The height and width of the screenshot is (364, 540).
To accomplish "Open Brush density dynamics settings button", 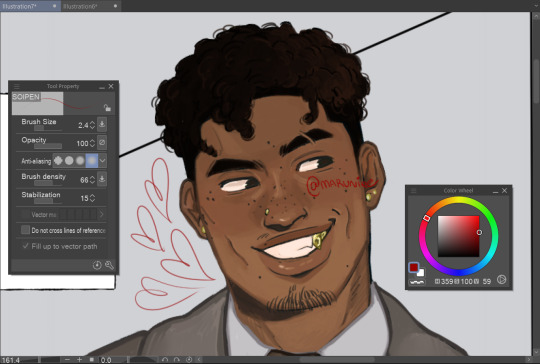I will click(102, 179).
